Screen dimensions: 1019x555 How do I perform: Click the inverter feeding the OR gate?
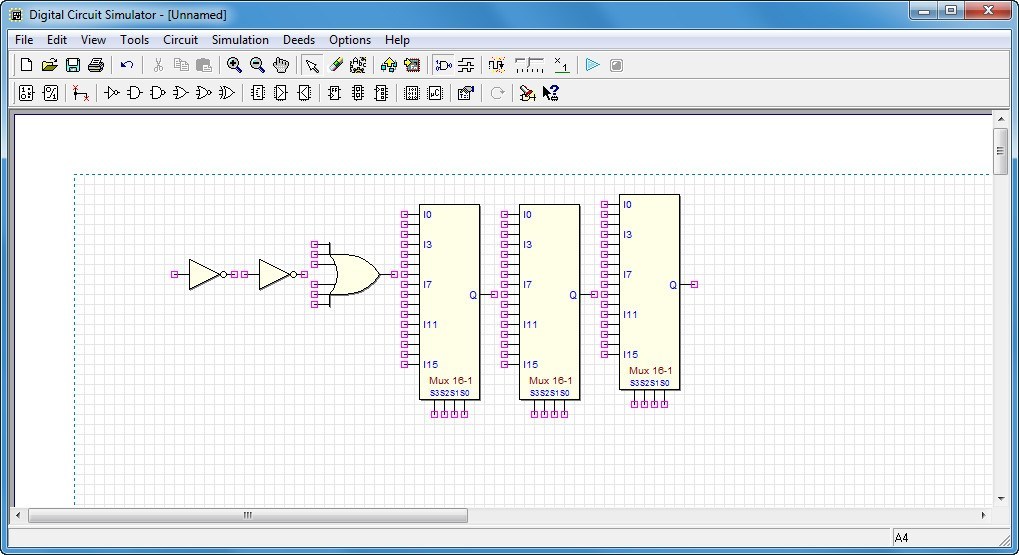coord(274,274)
